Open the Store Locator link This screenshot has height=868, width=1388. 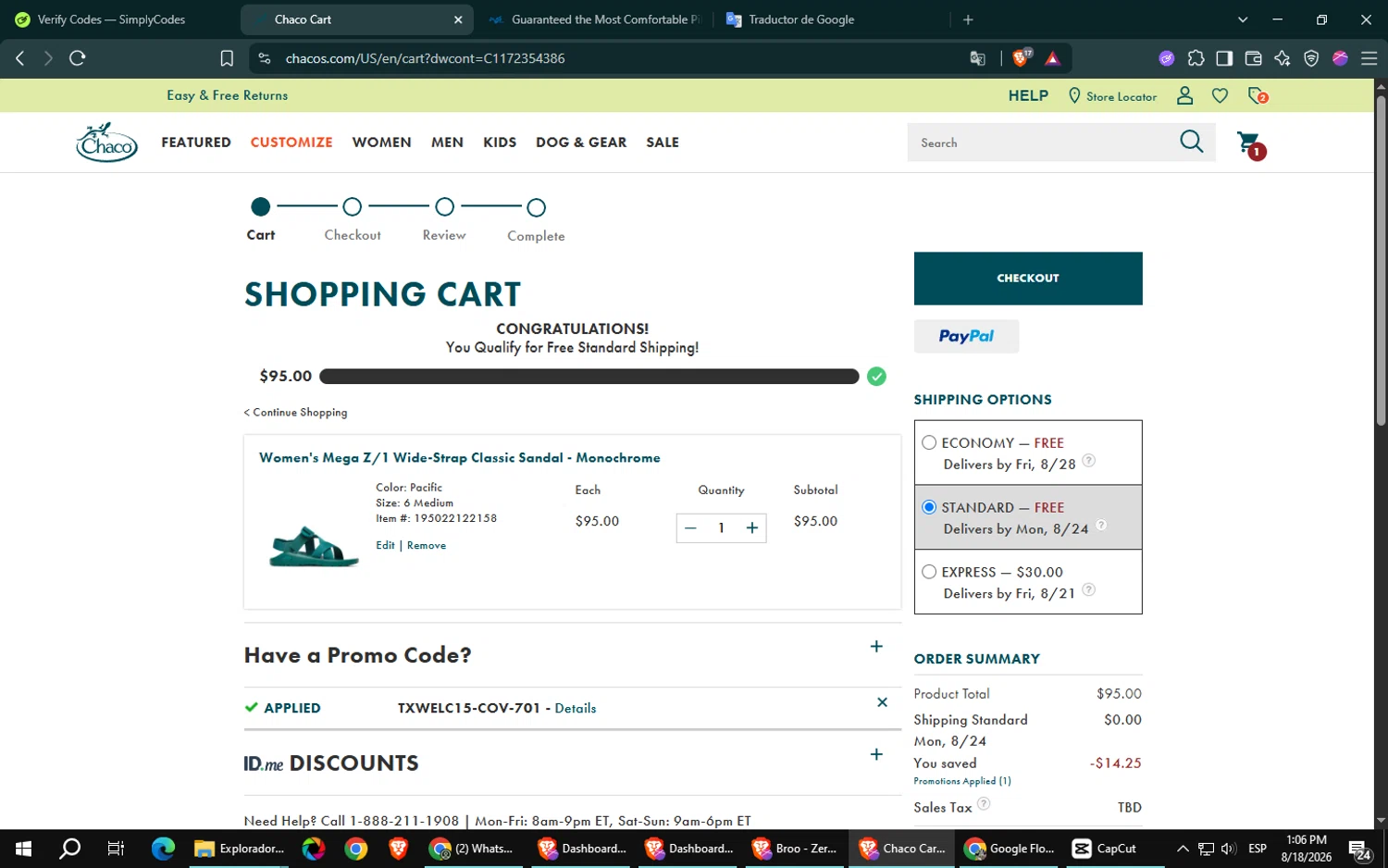(x=1112, y=96)
